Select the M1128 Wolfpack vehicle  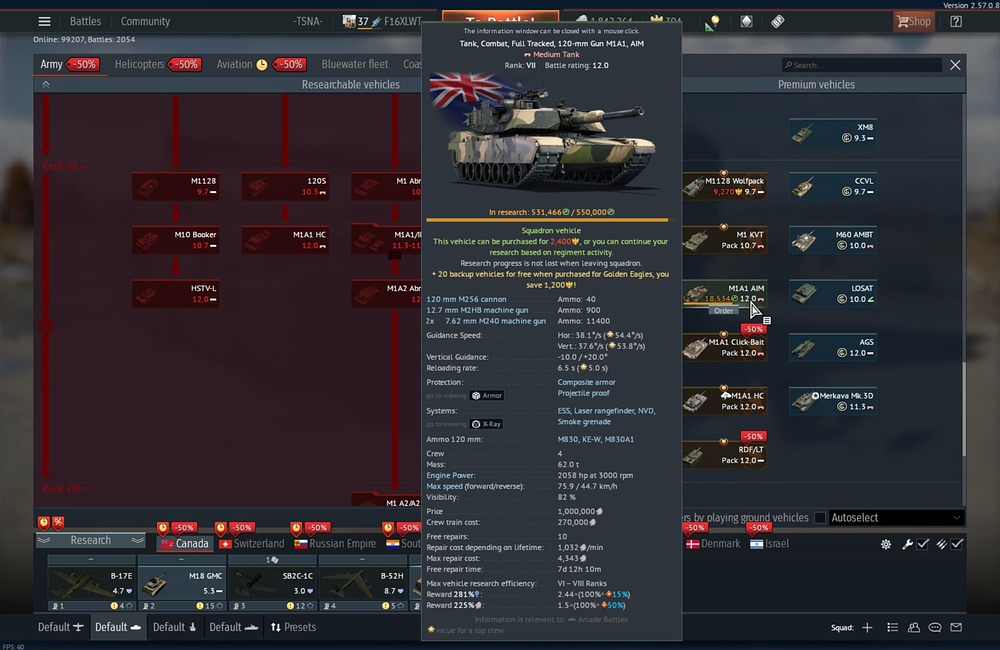724,186
